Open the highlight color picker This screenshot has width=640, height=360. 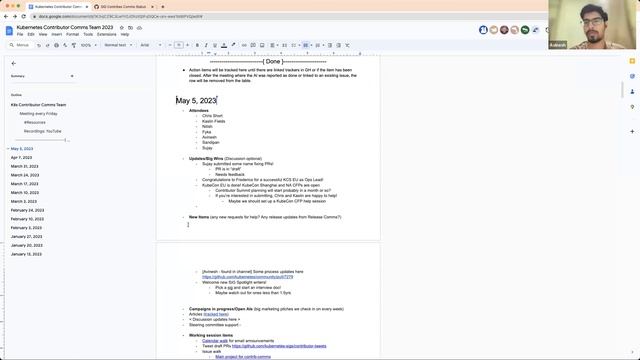pos(233,45)
